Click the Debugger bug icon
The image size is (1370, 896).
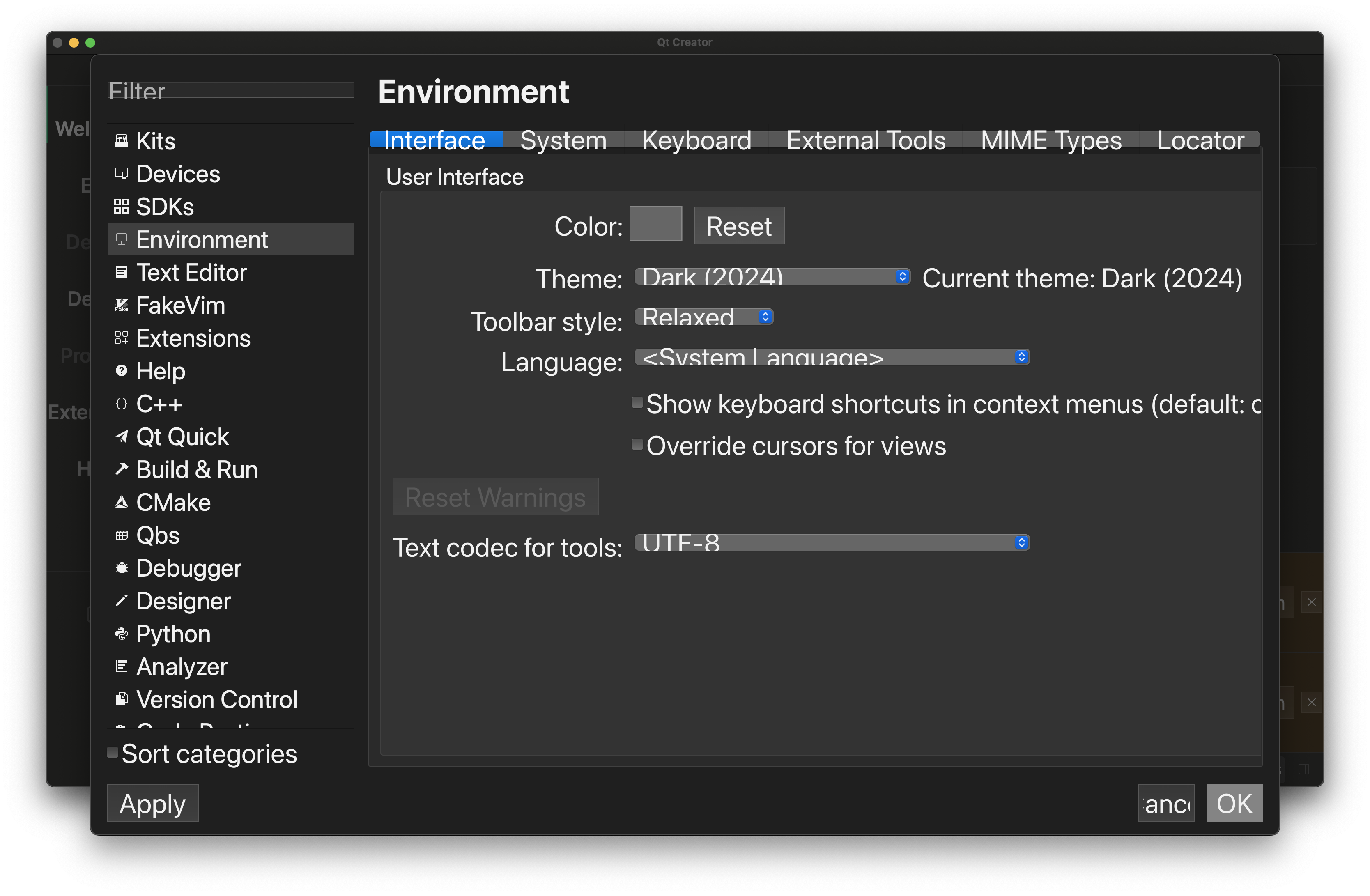[x=122, y=568]
